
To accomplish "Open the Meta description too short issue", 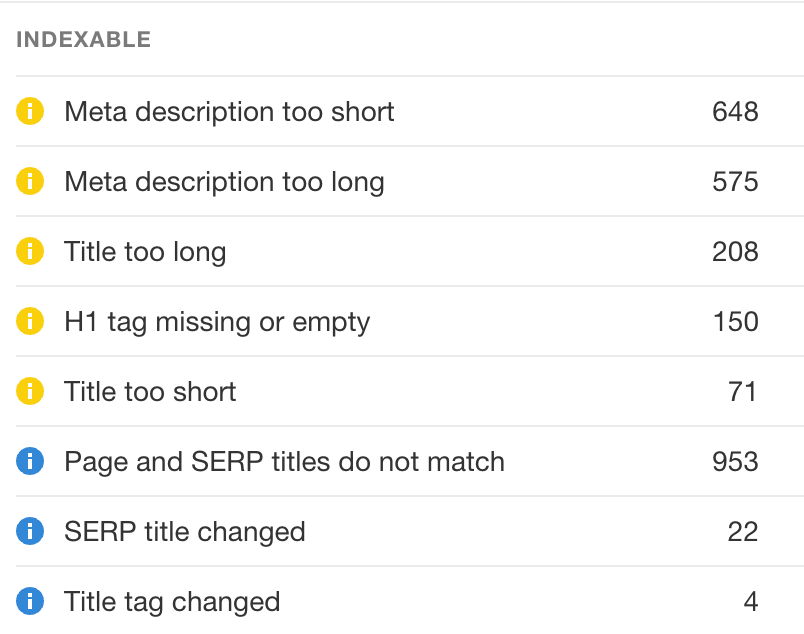I will click(x=229, y=112).
